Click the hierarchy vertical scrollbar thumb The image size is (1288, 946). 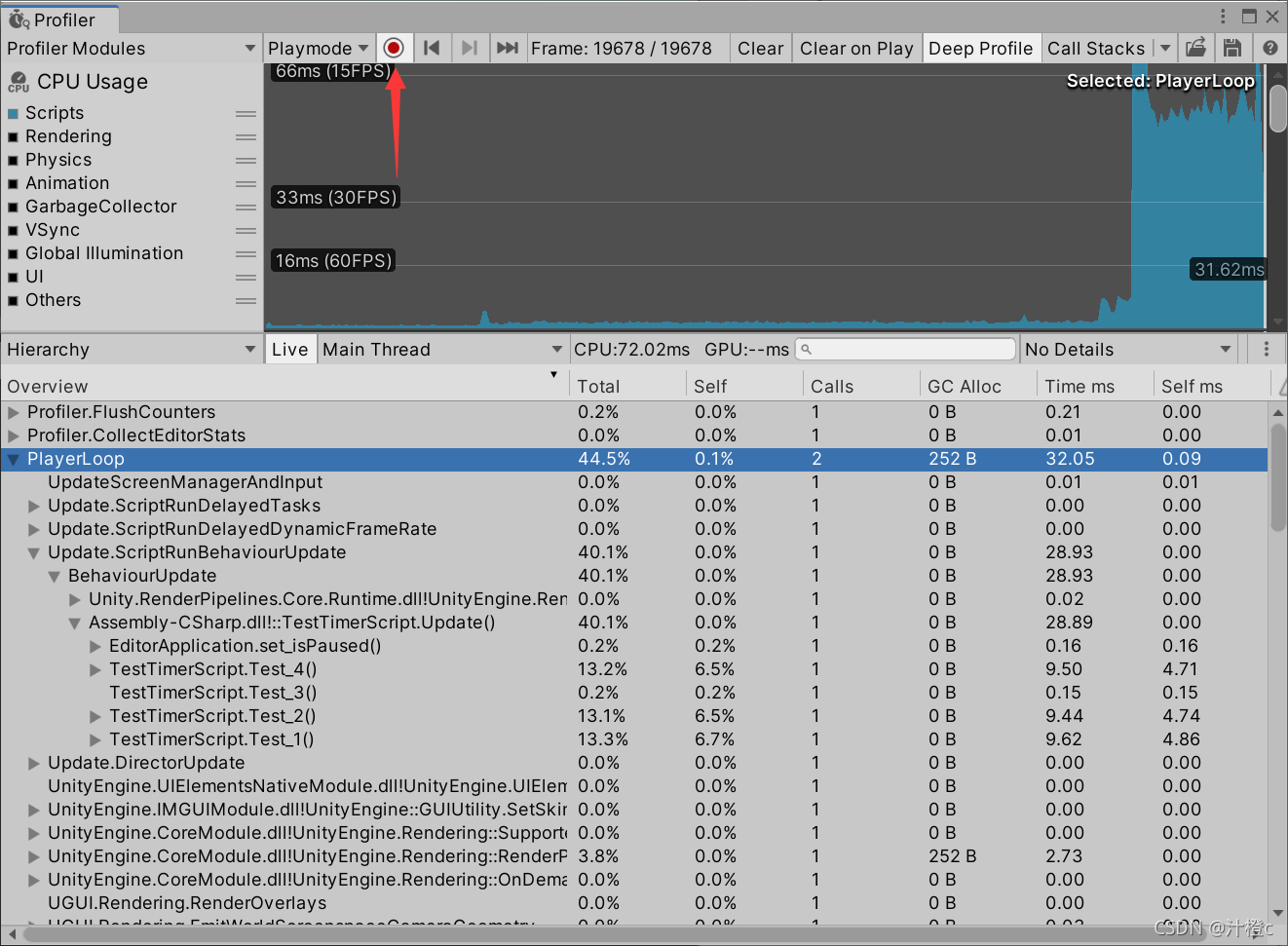pos(1277,477)
